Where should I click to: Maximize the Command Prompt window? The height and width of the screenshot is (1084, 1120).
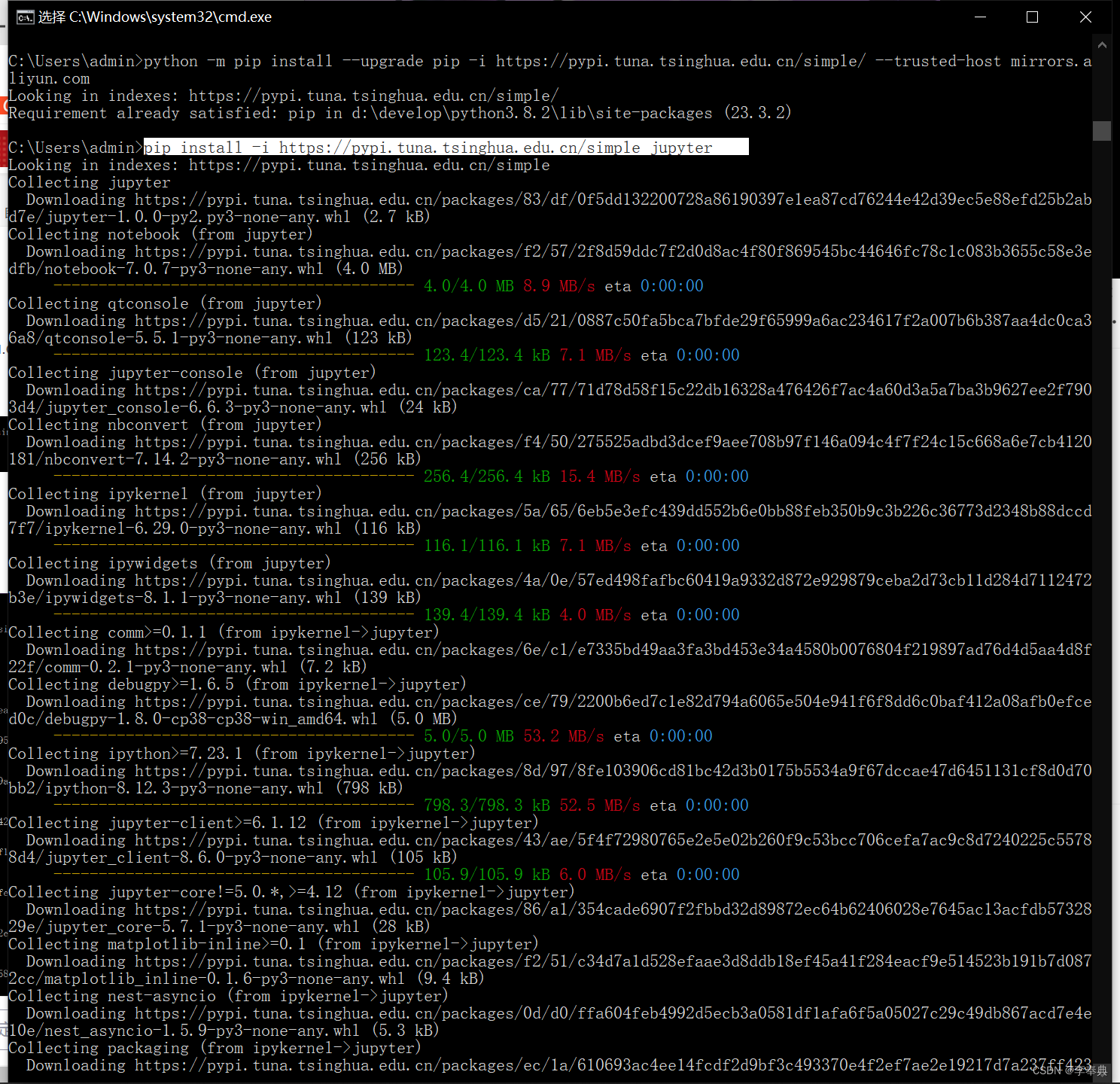pos(1033,16)
